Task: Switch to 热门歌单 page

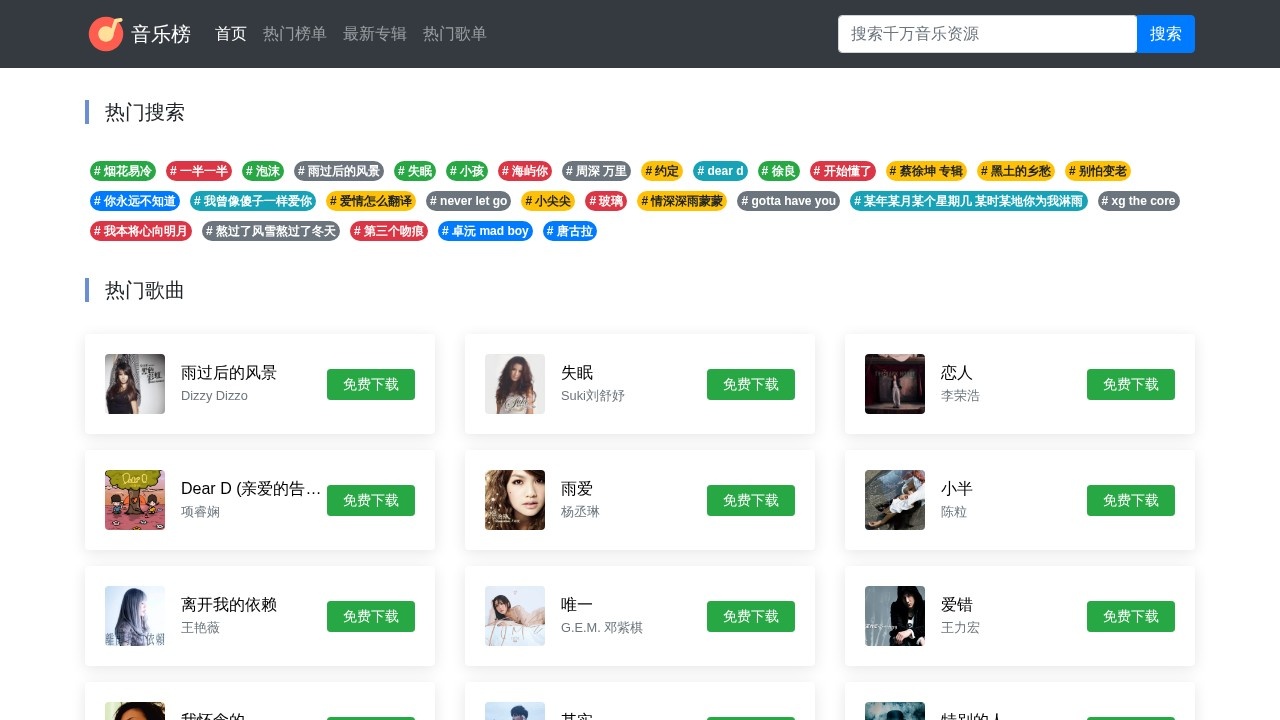Action: point(455,34)
